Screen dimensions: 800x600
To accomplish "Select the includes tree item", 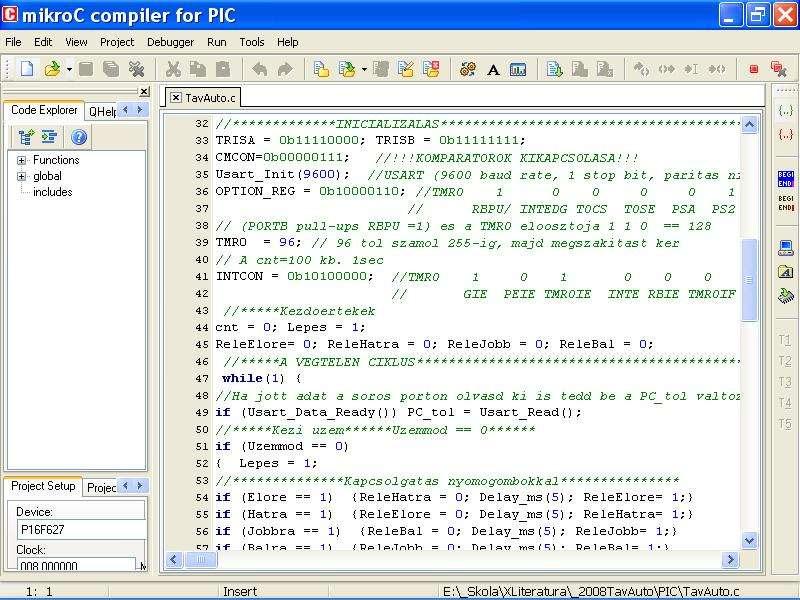I will coord(53,192).
